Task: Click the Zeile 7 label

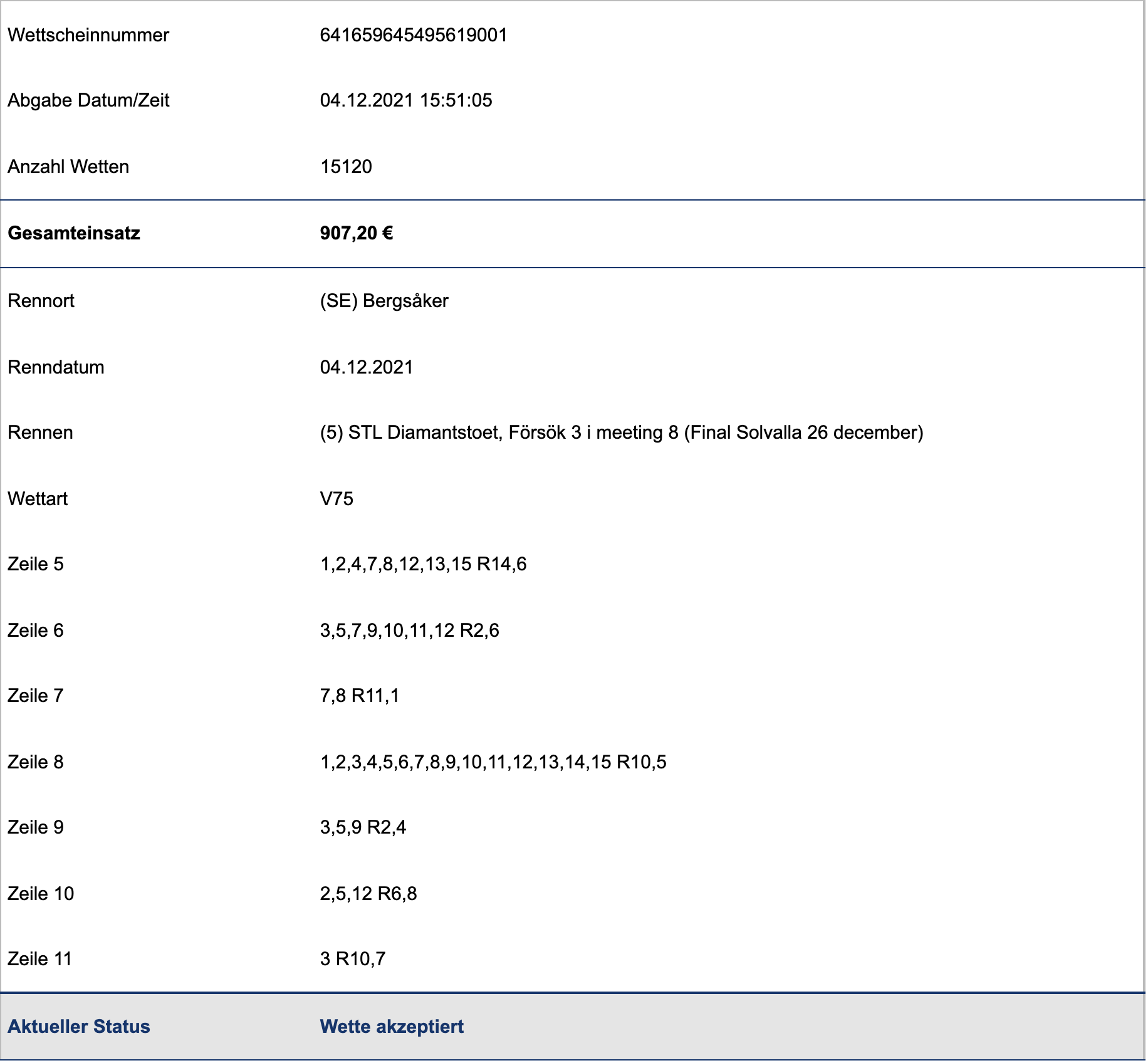Action: coord(36,696)
